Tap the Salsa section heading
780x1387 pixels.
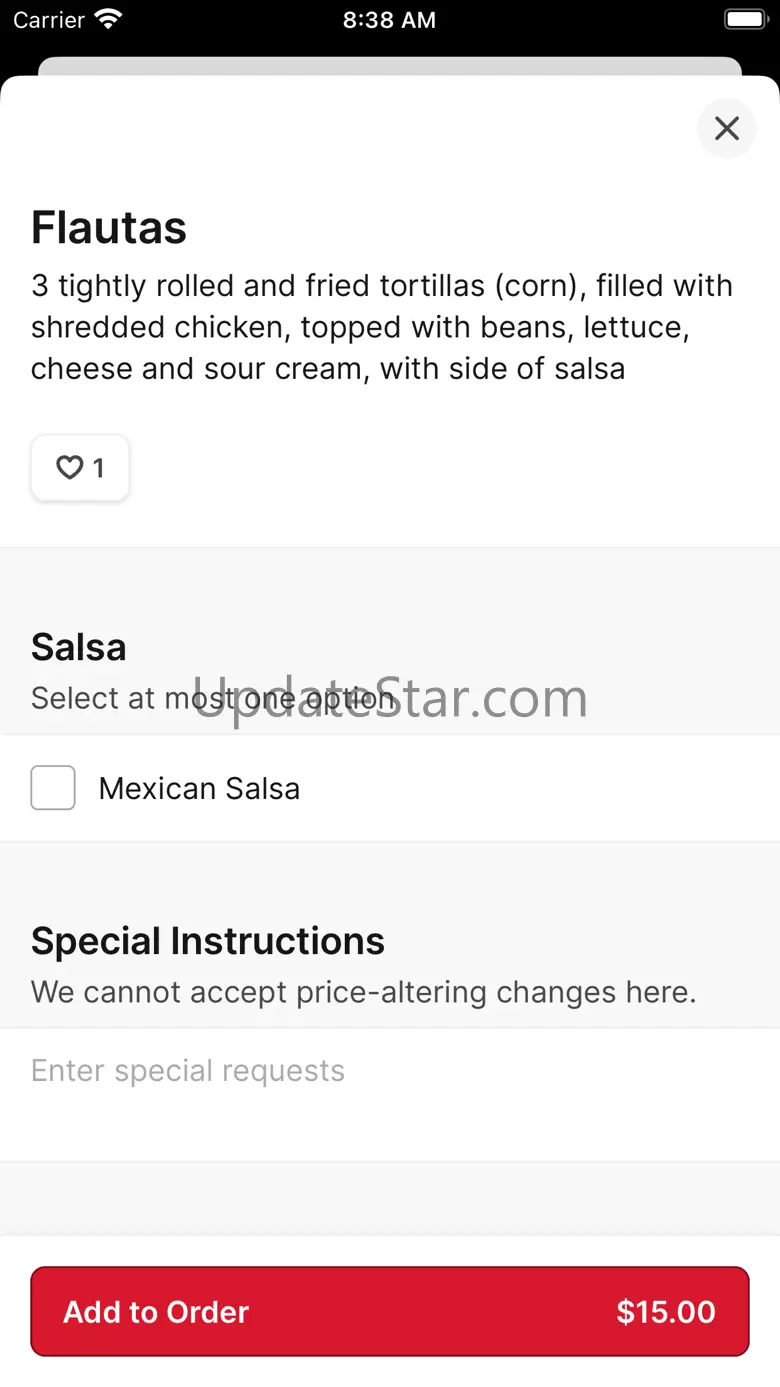pyautogui.click(x=78, y=647)
